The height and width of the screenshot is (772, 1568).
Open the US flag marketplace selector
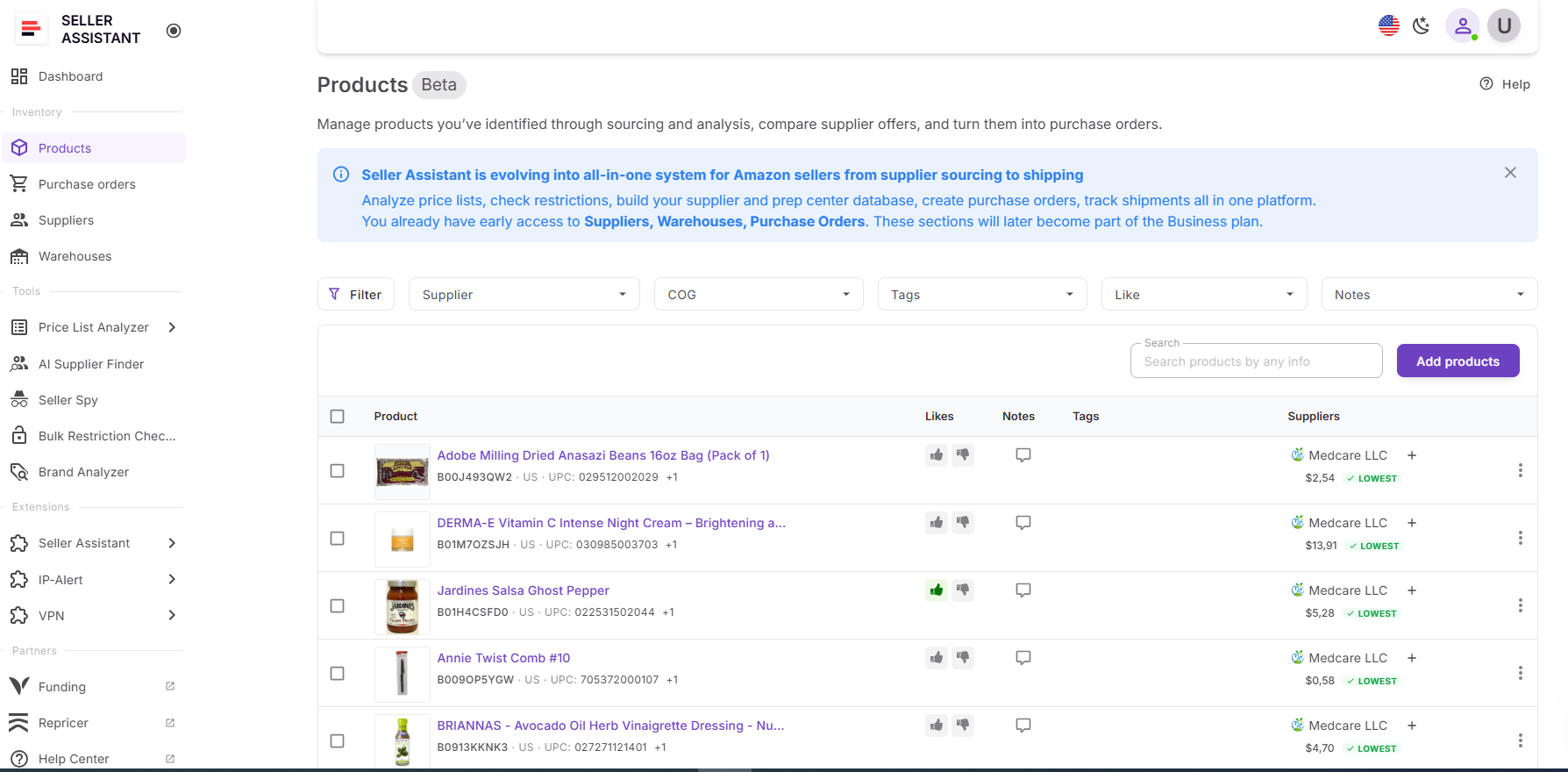(1388, 26)
